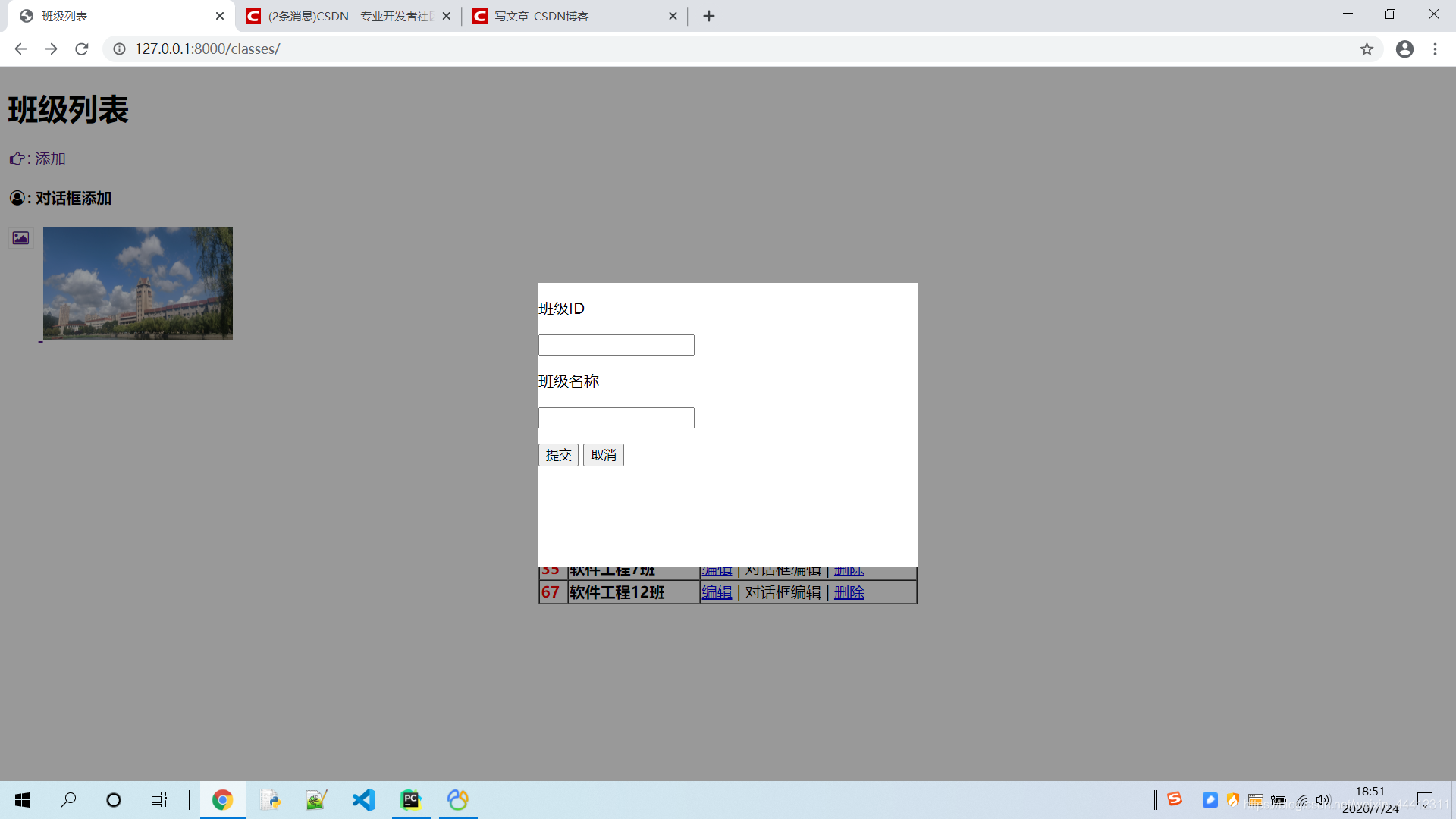Click the orange shield security tray icon

1233,800
